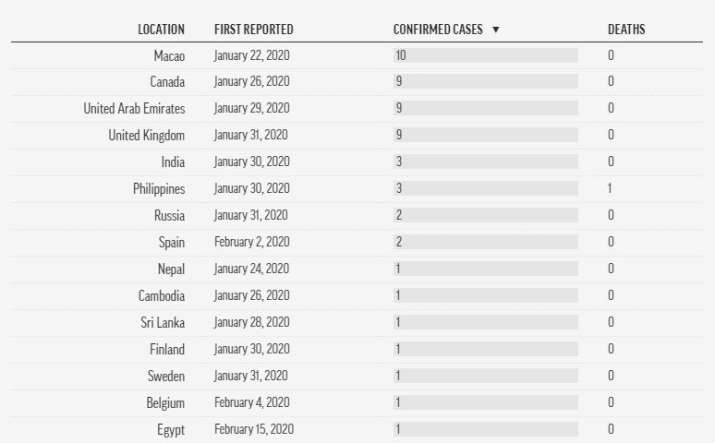Screen dimensions: 715x443
Task: Select the Sweden location entry
Action: click(166, 376)
